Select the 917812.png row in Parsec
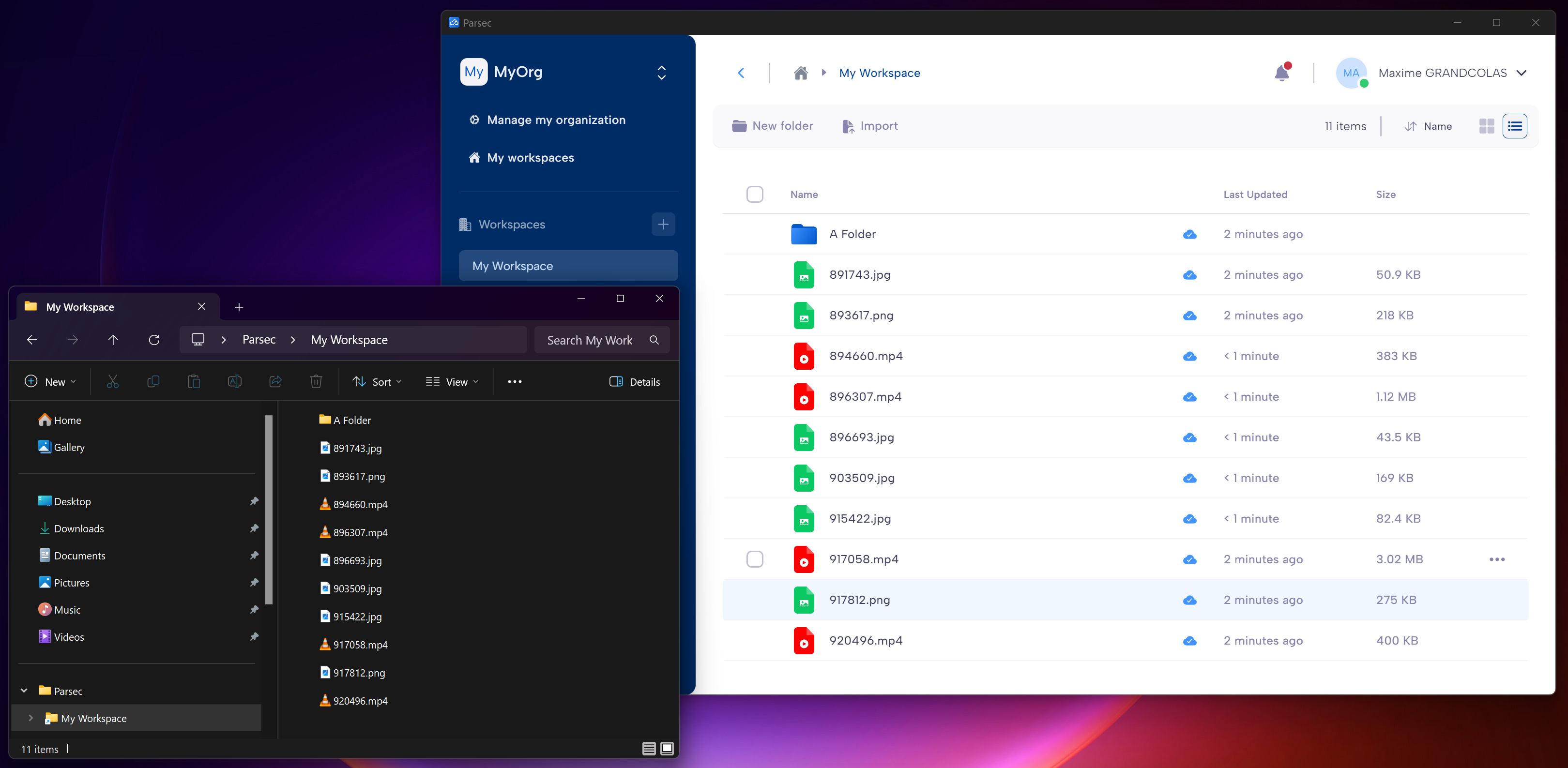 click(1125, 600)
